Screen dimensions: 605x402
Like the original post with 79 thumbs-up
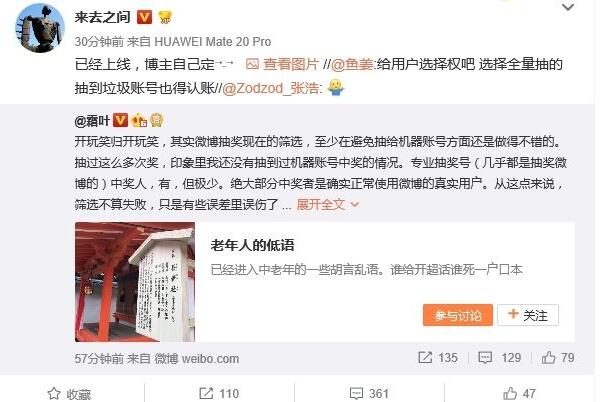click(558, 358)
